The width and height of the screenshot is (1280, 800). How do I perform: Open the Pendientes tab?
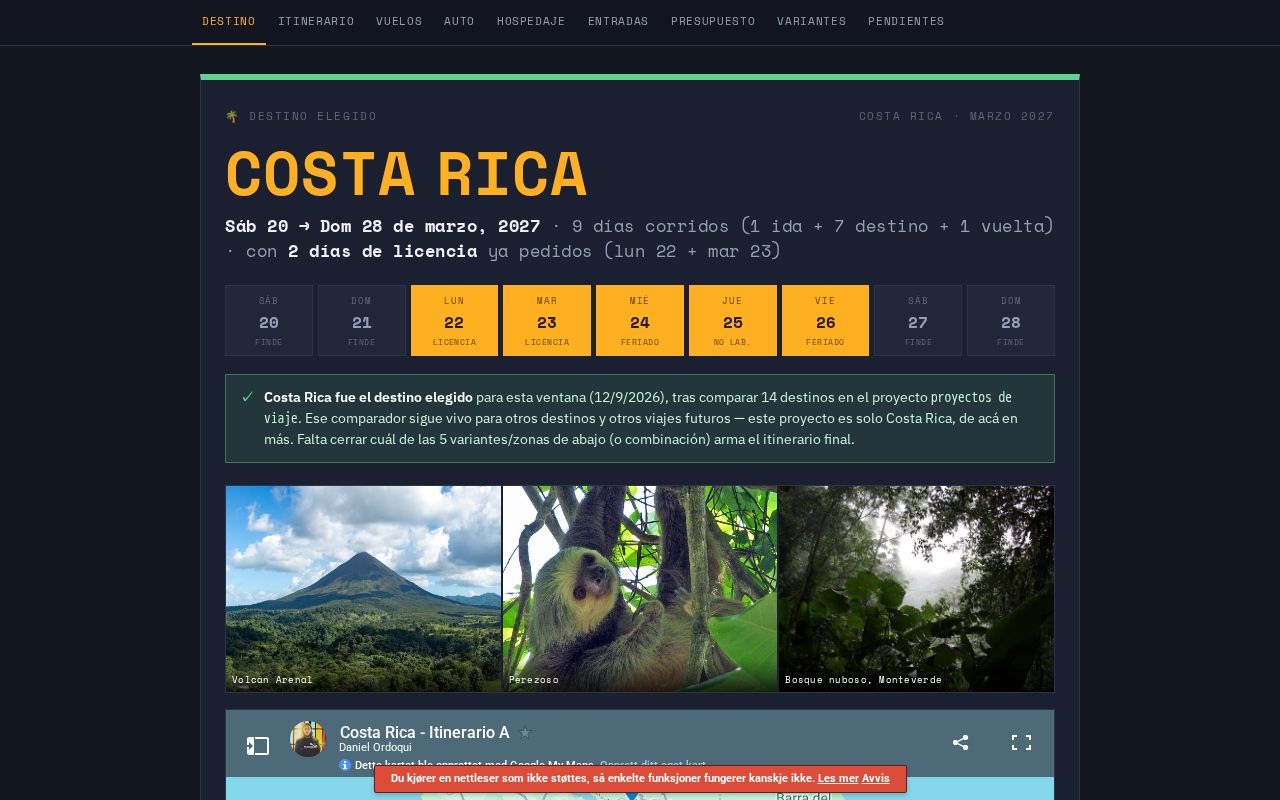point(906,21)
